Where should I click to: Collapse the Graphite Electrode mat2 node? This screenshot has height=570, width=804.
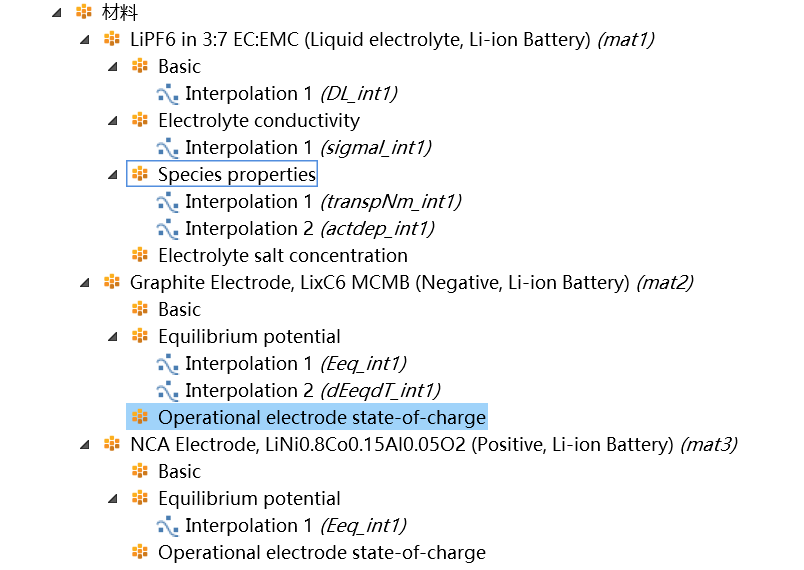pyautogui.click(x=84, y=283)
